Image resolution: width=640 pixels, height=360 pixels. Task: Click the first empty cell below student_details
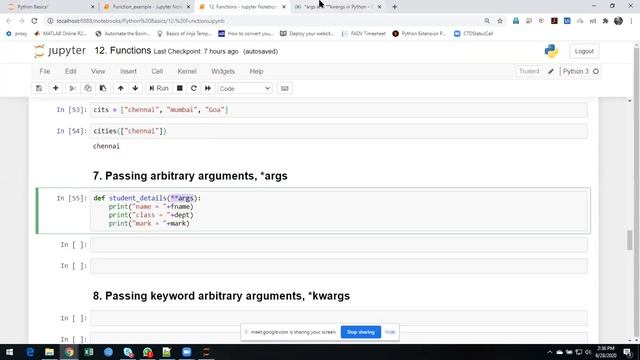tap(339, 244)
